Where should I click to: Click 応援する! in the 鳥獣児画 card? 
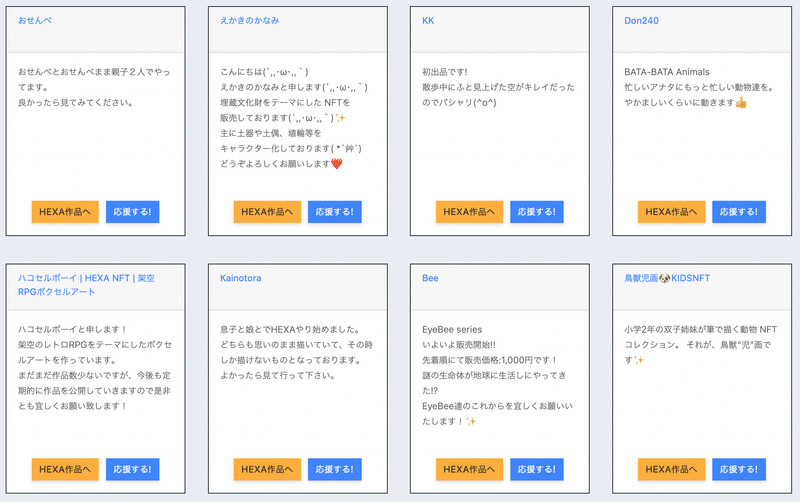click(x=739, y=469)
